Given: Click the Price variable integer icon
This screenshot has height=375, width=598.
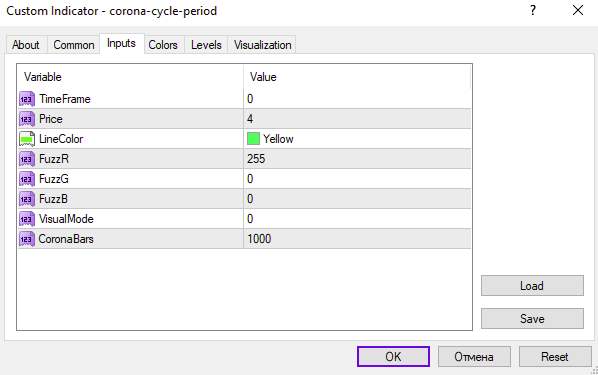Looking at the screenshot, I should [27, 119].
